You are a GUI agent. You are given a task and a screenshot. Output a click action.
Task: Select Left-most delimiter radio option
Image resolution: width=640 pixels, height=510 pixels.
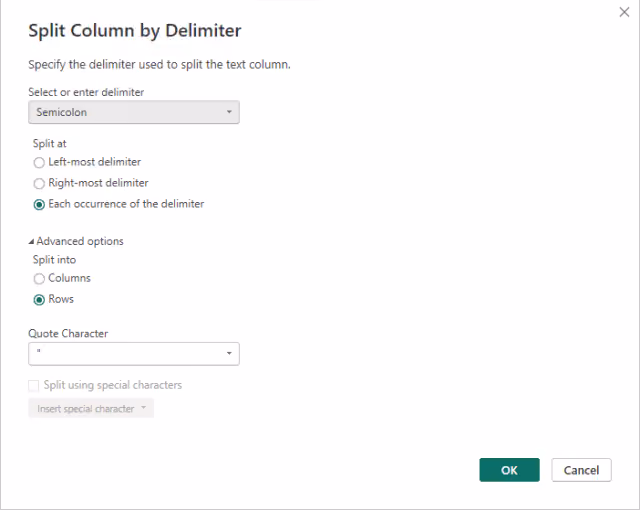(x=39, y=162)
